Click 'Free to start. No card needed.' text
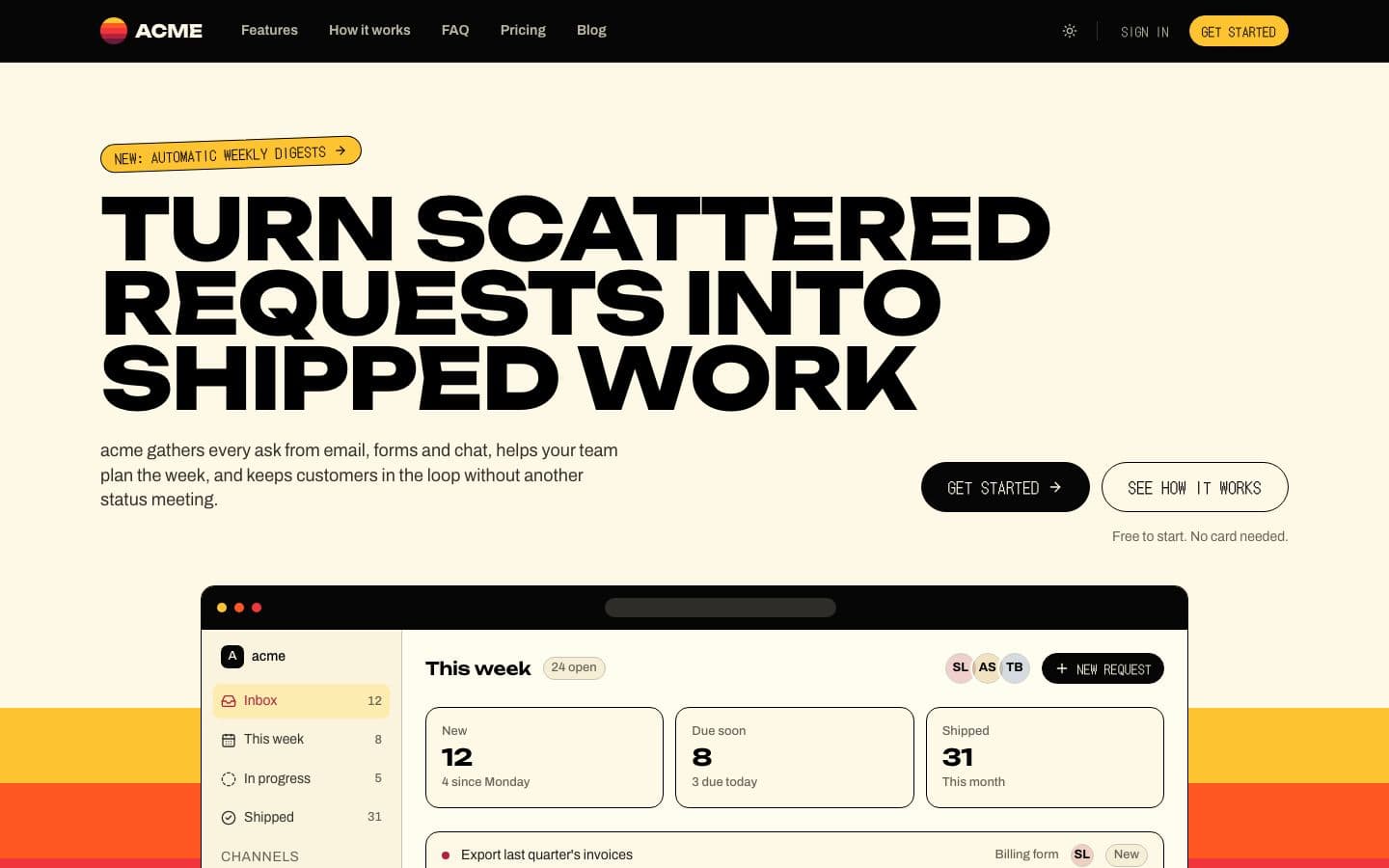This screenshot has height=868, width=1389. point(1200,536)
